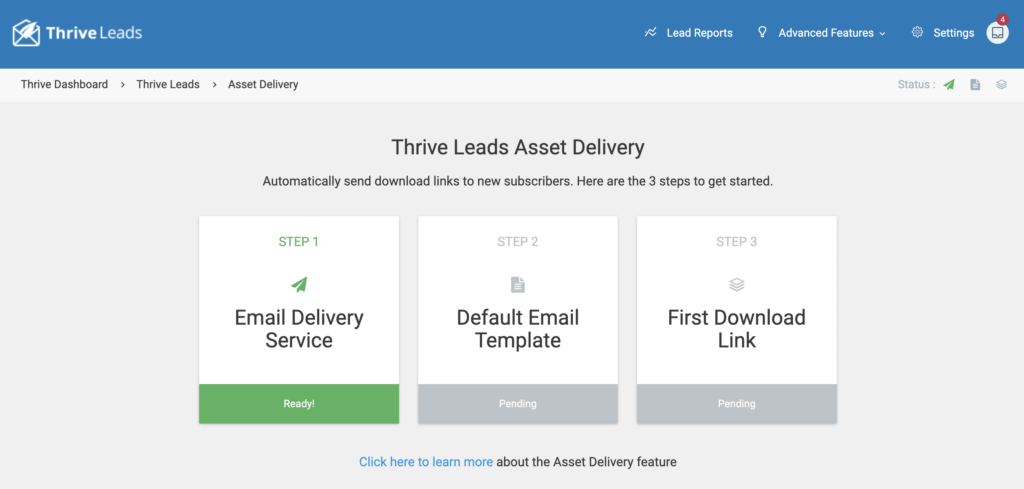Screen dimensions: 1024x489
Task: Navigate to Thrive Leads breadcrumb link
Action: pyautogui.click(x=168, y=85)
